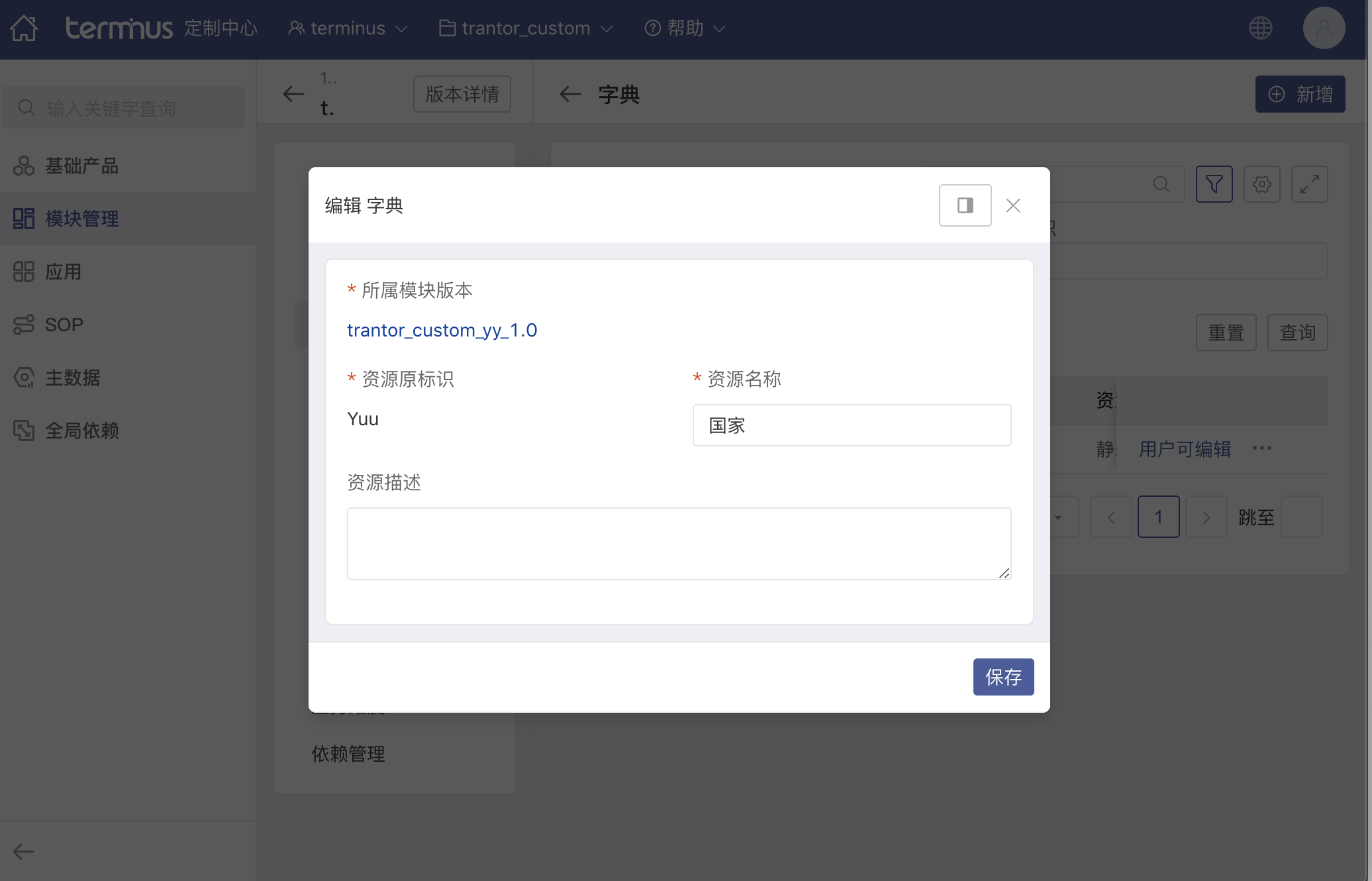Viewport: 1372px width, 881px height.
Task: Click the home icon in top bar
Action: point(24,28)
